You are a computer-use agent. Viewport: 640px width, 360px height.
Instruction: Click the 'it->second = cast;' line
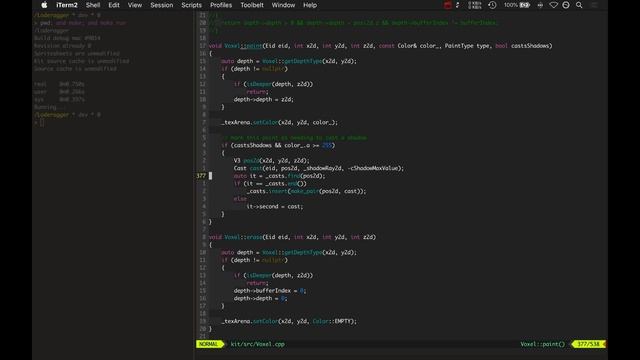pyautogui.click(x=275, y=207)
